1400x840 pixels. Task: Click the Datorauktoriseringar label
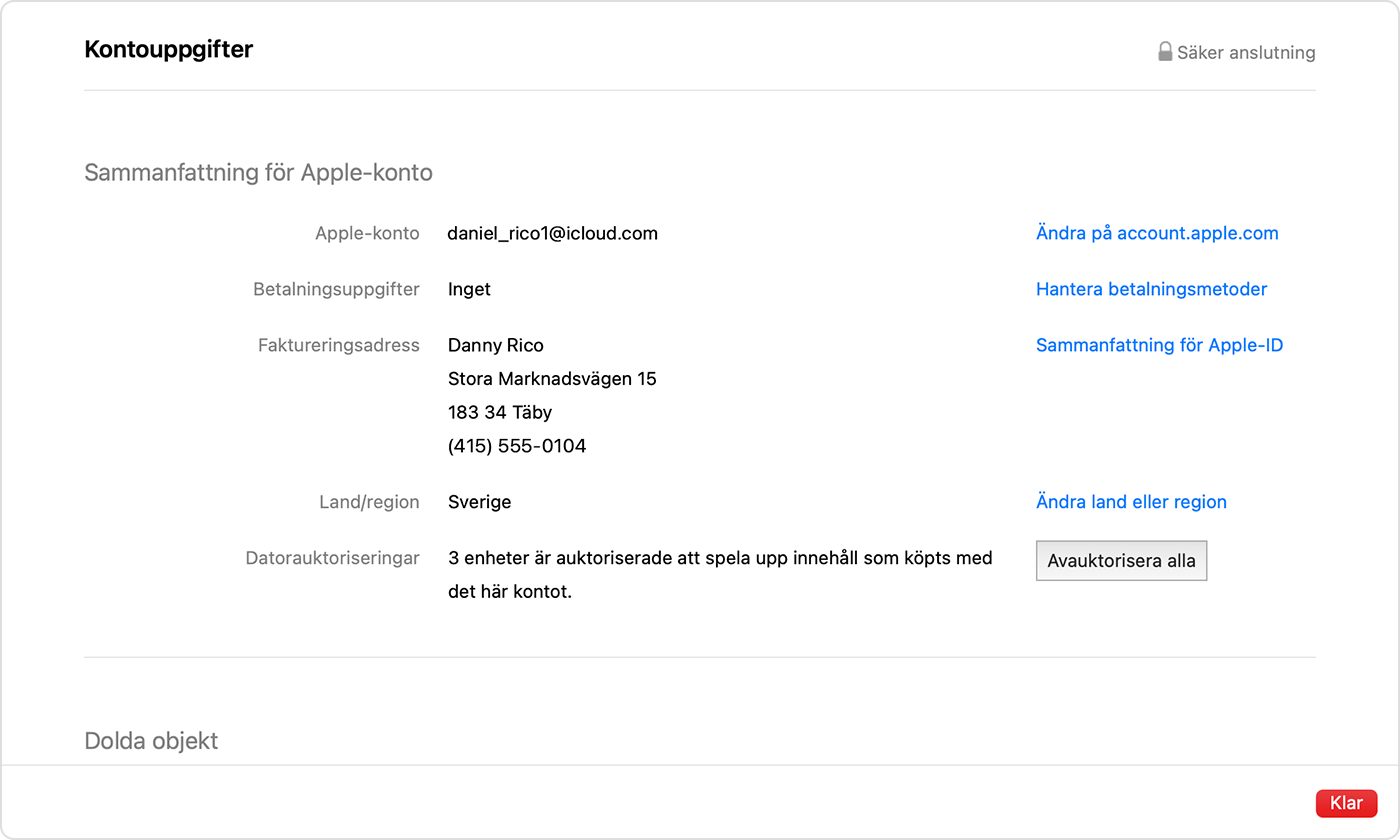click(x=333, y=558)
